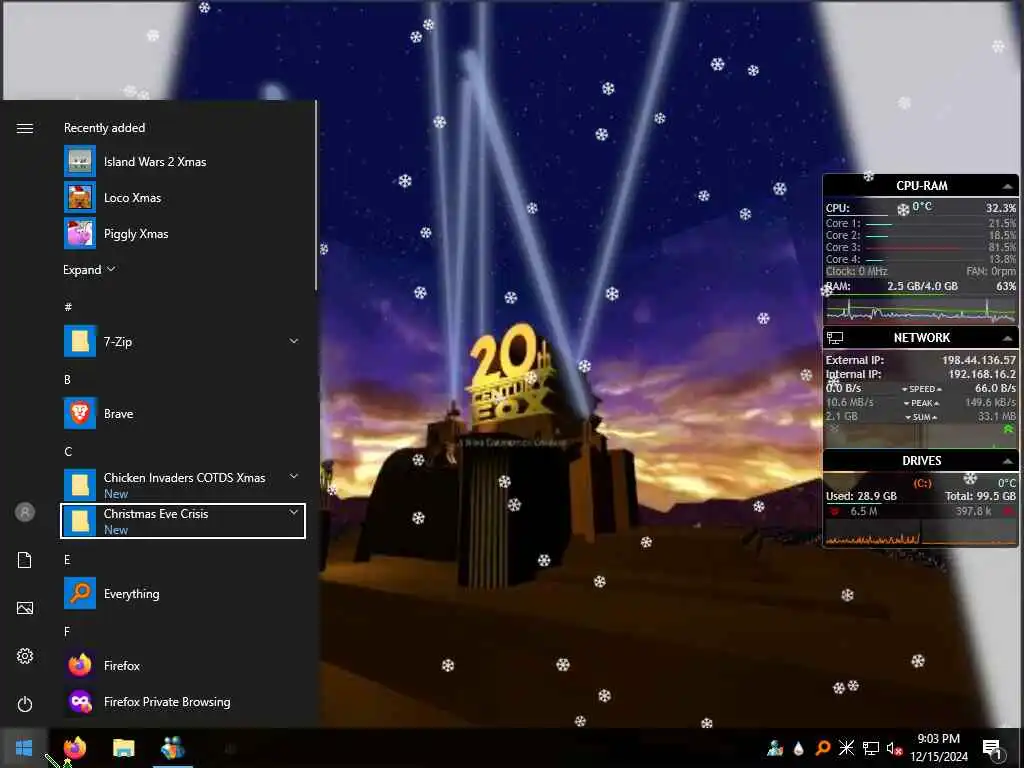Screen dimensions: 1024x768
Task: Click the PEAK selector in Network widget
Action: (921, 403)
